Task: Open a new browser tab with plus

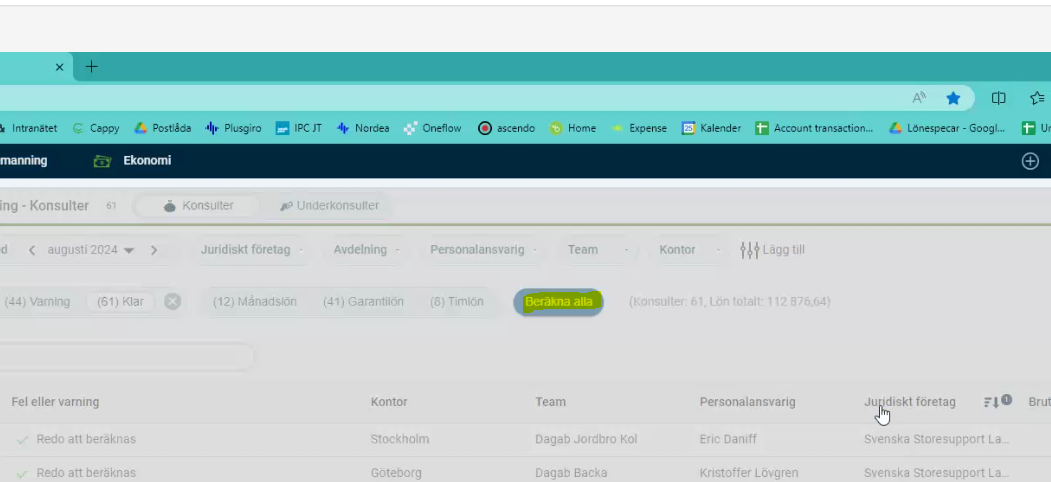Action: (x=91, y=67)
